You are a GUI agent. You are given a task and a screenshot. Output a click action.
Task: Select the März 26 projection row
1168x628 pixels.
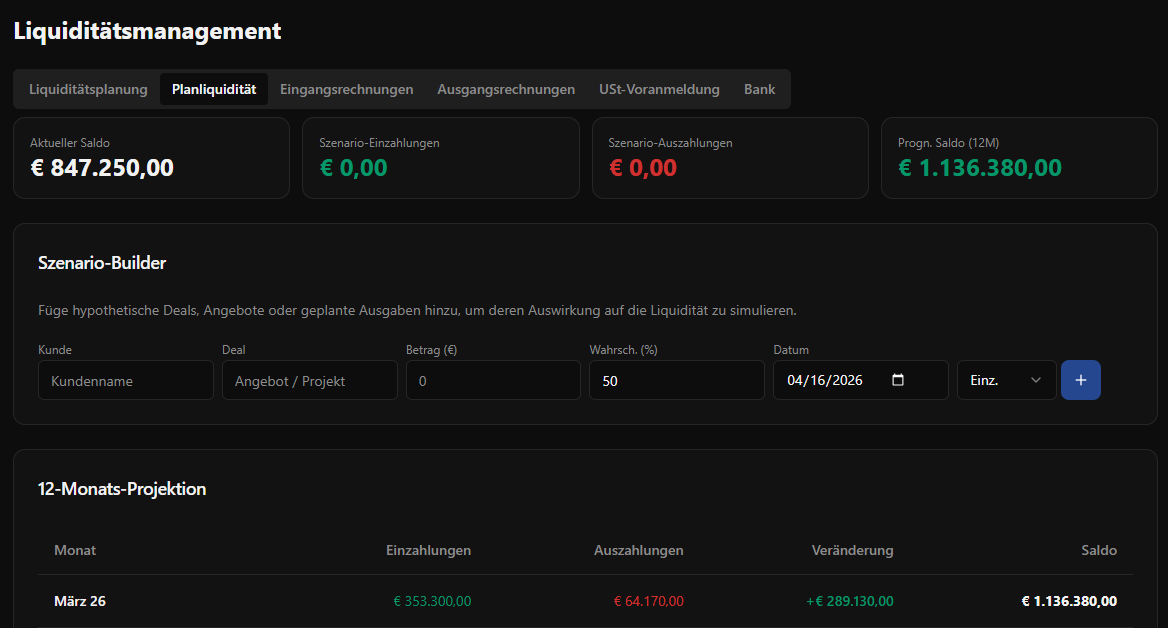[x=585, y=601]
